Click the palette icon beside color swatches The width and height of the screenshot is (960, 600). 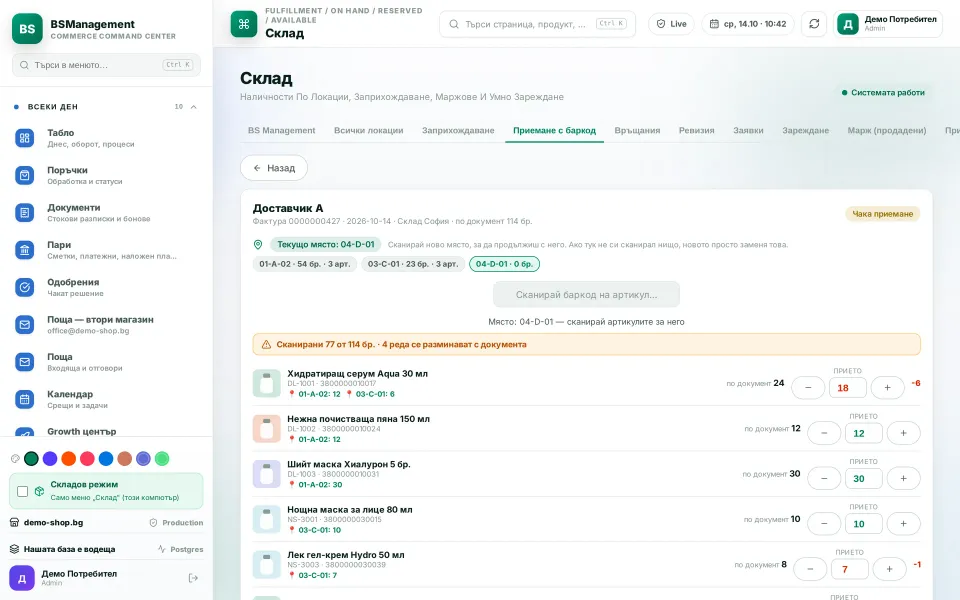point(15,459)
